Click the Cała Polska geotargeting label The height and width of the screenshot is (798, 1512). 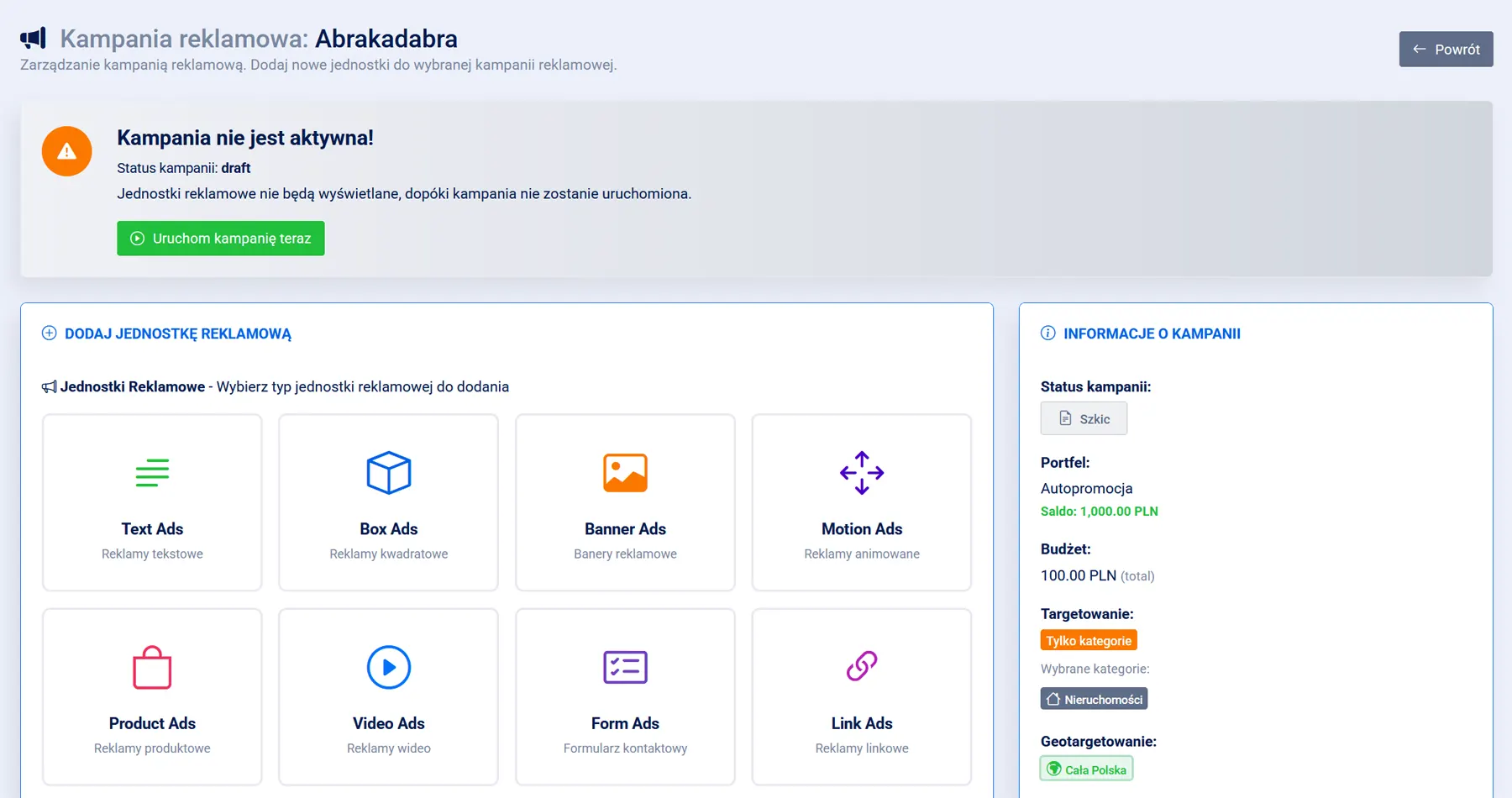1095,769
